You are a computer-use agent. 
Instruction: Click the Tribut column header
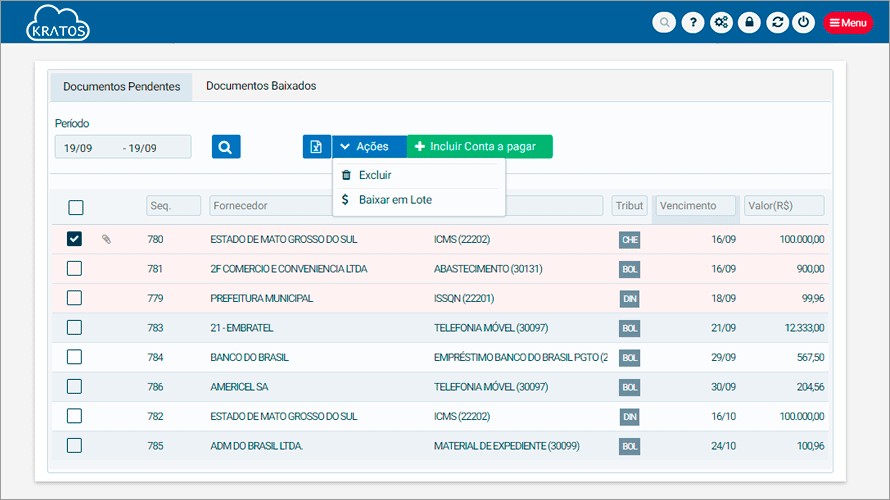click(629, 205)
